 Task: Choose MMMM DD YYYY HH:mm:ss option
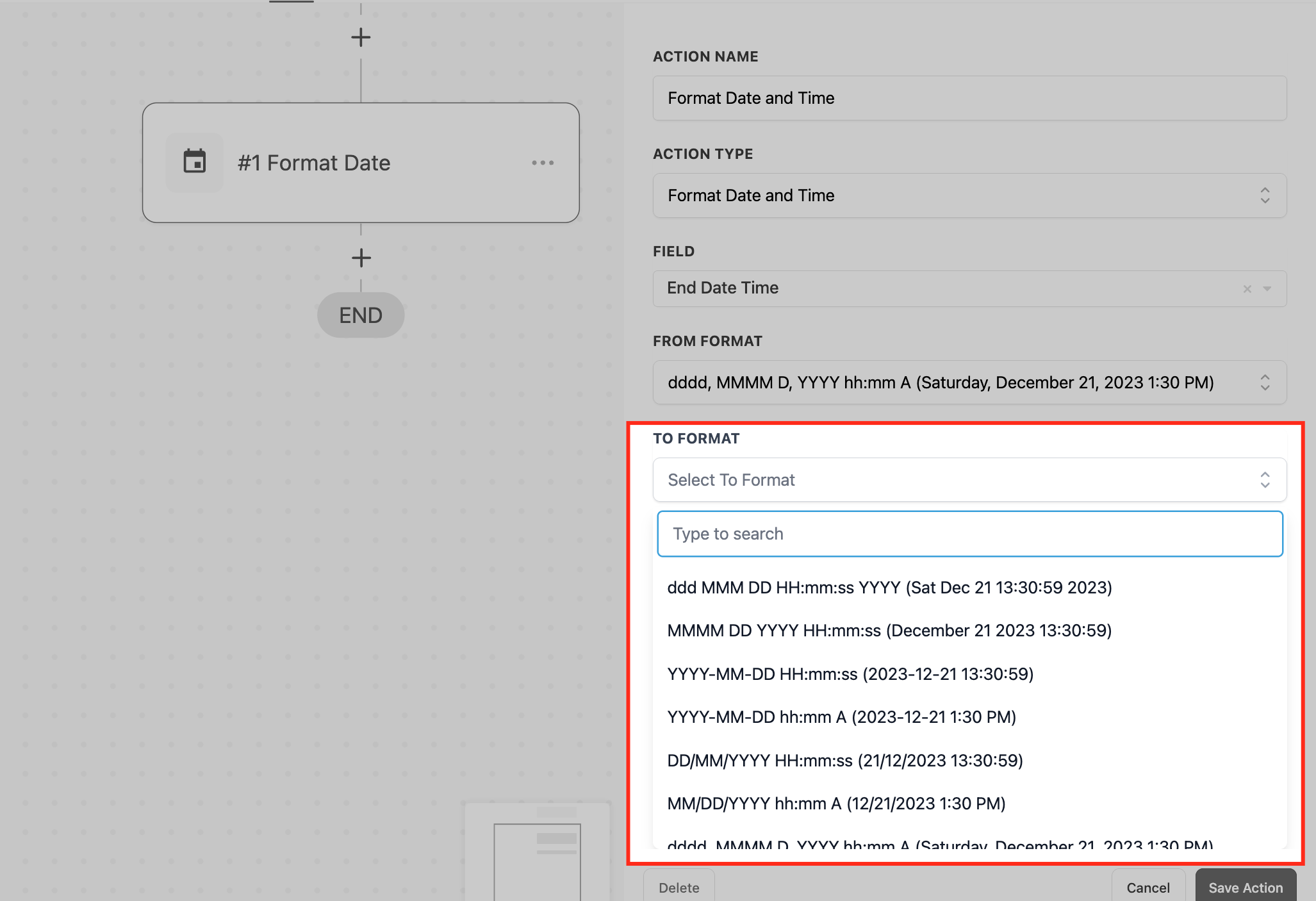[889, 631]
